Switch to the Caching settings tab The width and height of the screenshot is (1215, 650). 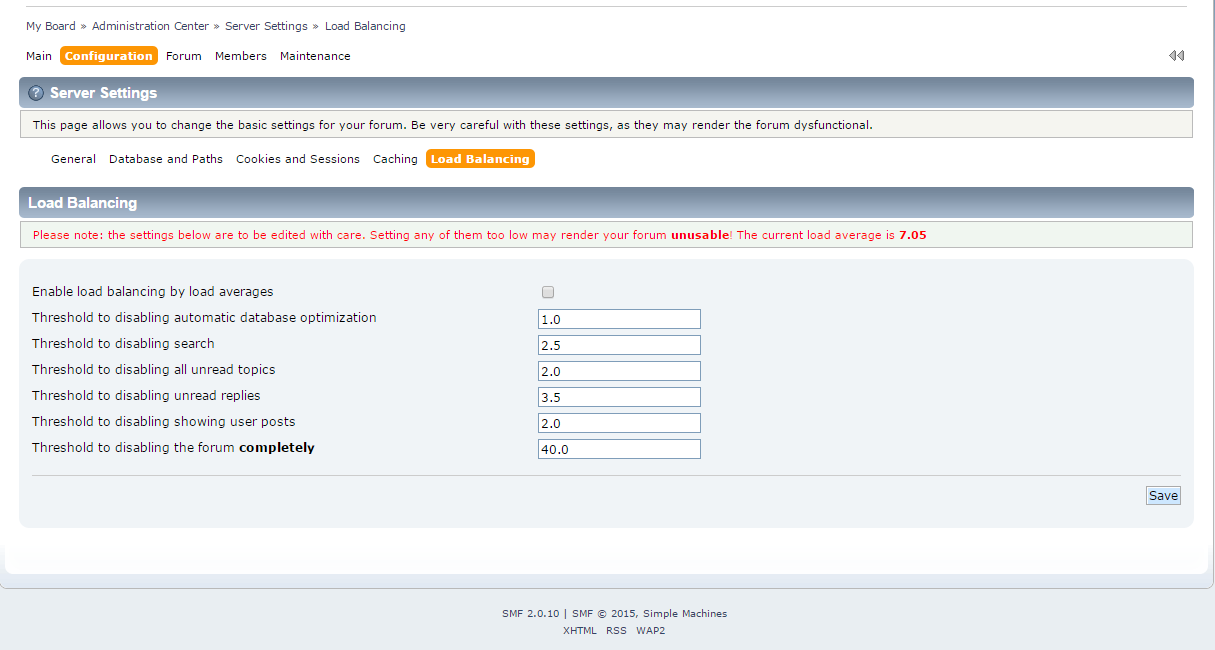click(395, 158)
